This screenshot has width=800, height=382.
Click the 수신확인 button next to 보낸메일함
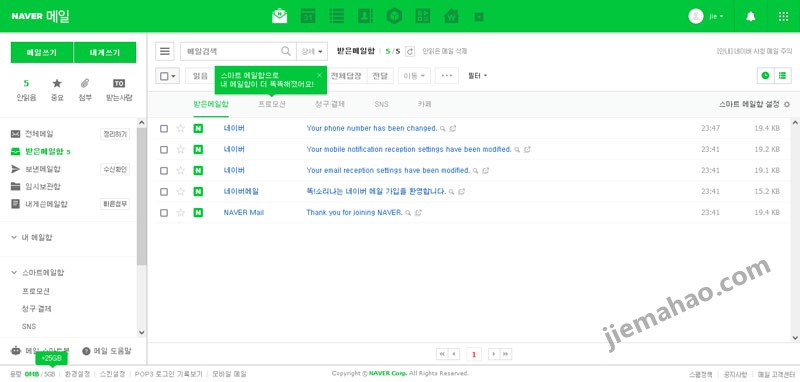coord(115,169)
